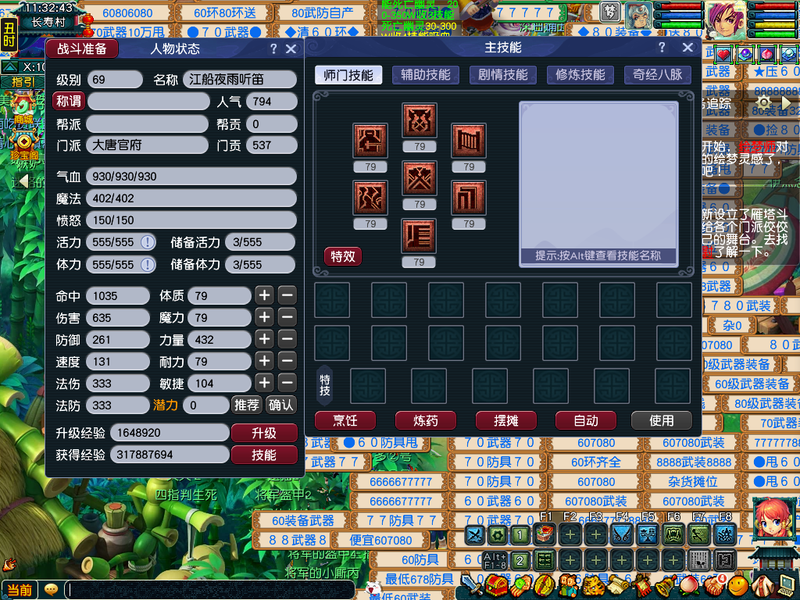Viewport: 800px width, 600px height.
Task: Click the crossed-swords icon beside the shortcut bar
Action: tap(474, 535)
